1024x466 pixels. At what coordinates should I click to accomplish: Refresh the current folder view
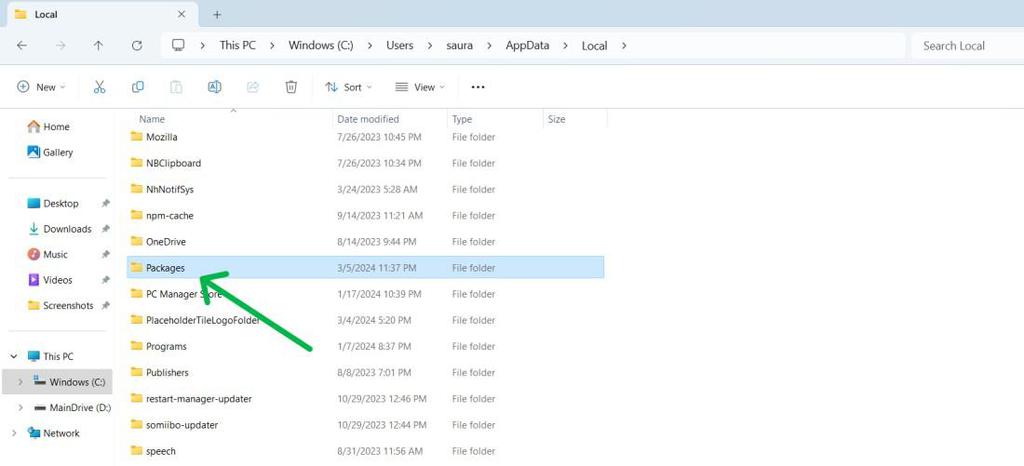(x=136, y=46)
